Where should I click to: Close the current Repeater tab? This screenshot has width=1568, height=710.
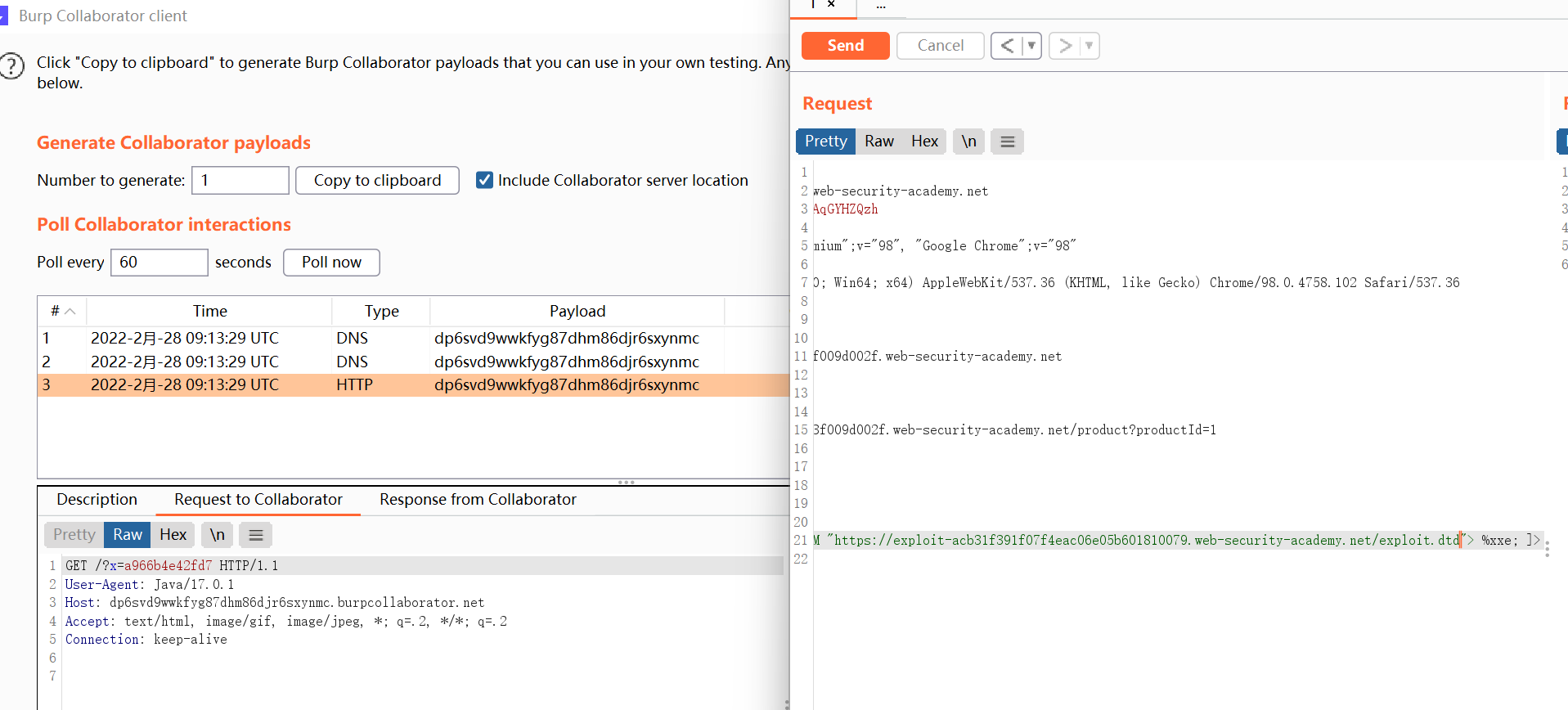pos(831,4)
